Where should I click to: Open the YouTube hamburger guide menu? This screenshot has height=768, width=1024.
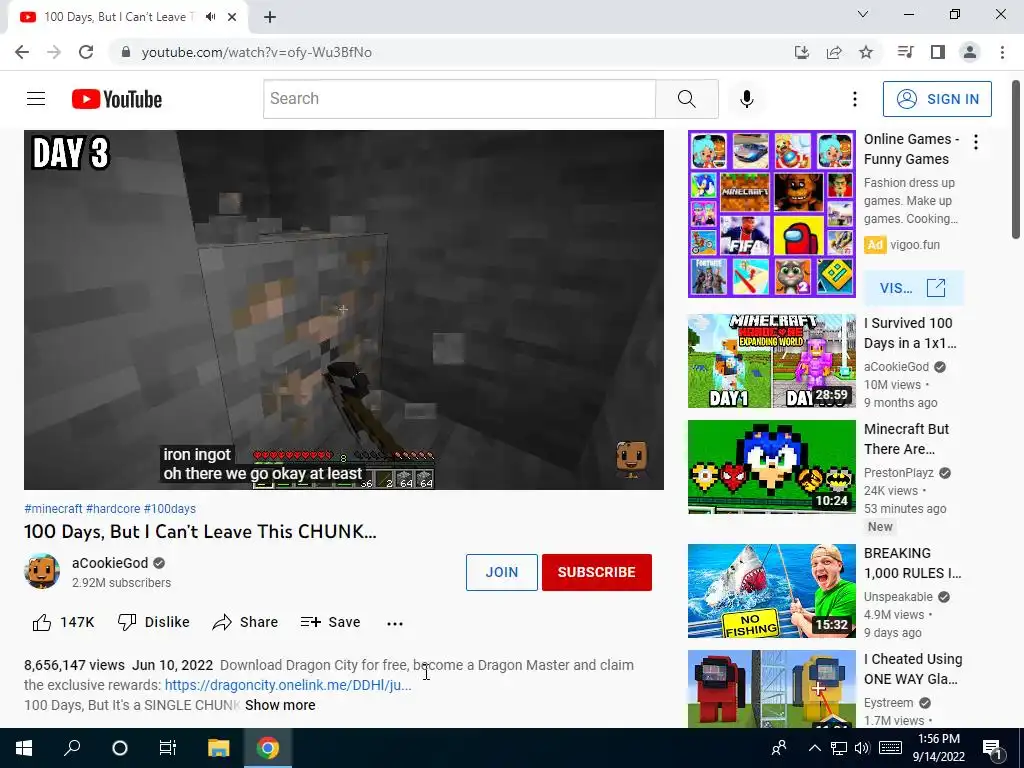(36, 99)
